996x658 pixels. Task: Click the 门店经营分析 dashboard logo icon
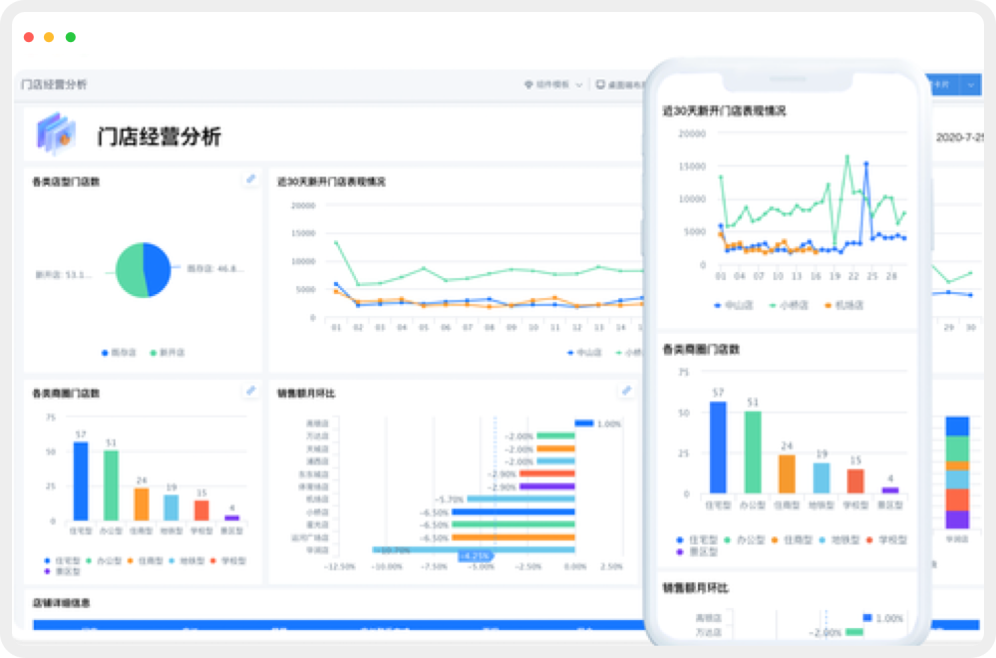(56, 134)
